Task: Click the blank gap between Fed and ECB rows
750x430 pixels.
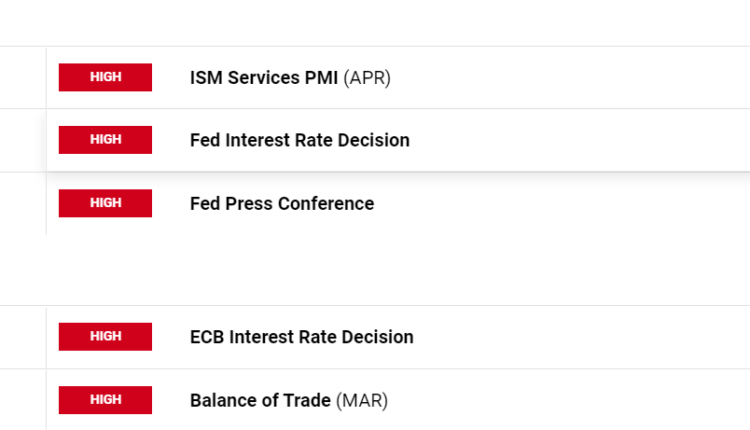Action: pyautogui.click(x=375, y=270)
